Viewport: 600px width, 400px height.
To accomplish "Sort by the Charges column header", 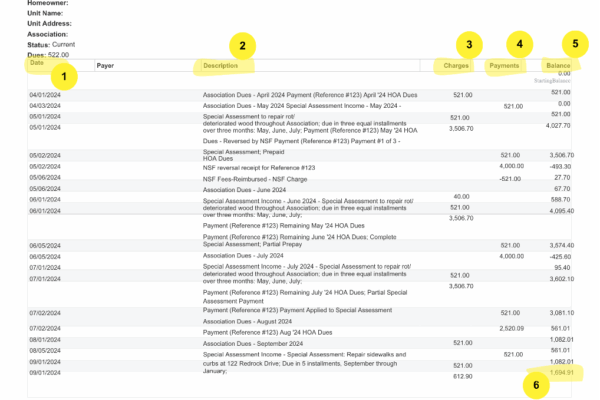I will pyautogui.click(x=455, y=65).
